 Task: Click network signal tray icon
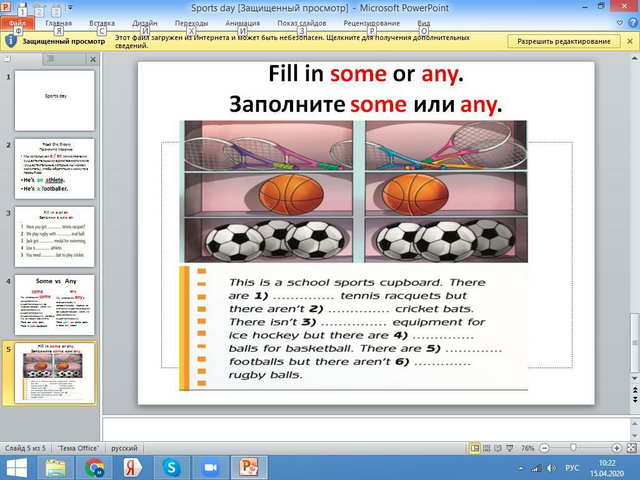[x=536, y=468]
